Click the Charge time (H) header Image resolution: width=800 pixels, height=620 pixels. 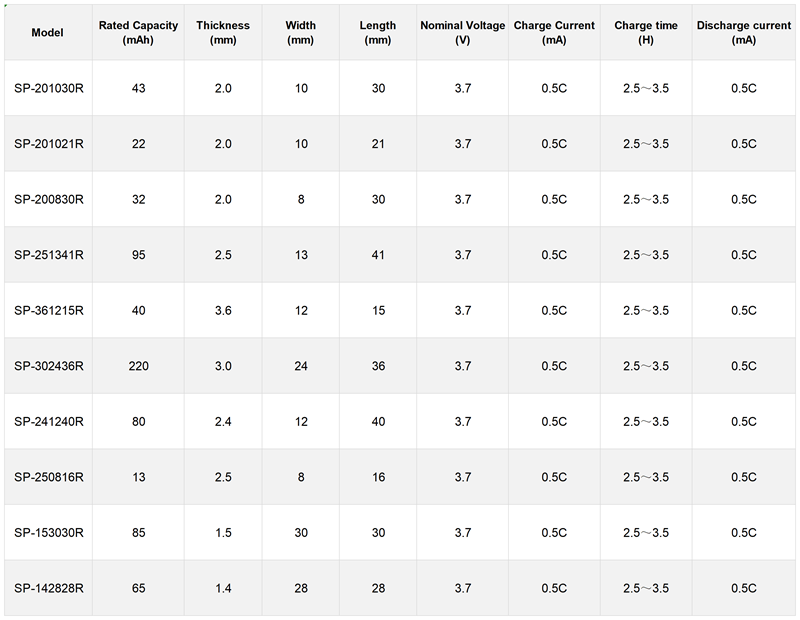pos(645,33)
